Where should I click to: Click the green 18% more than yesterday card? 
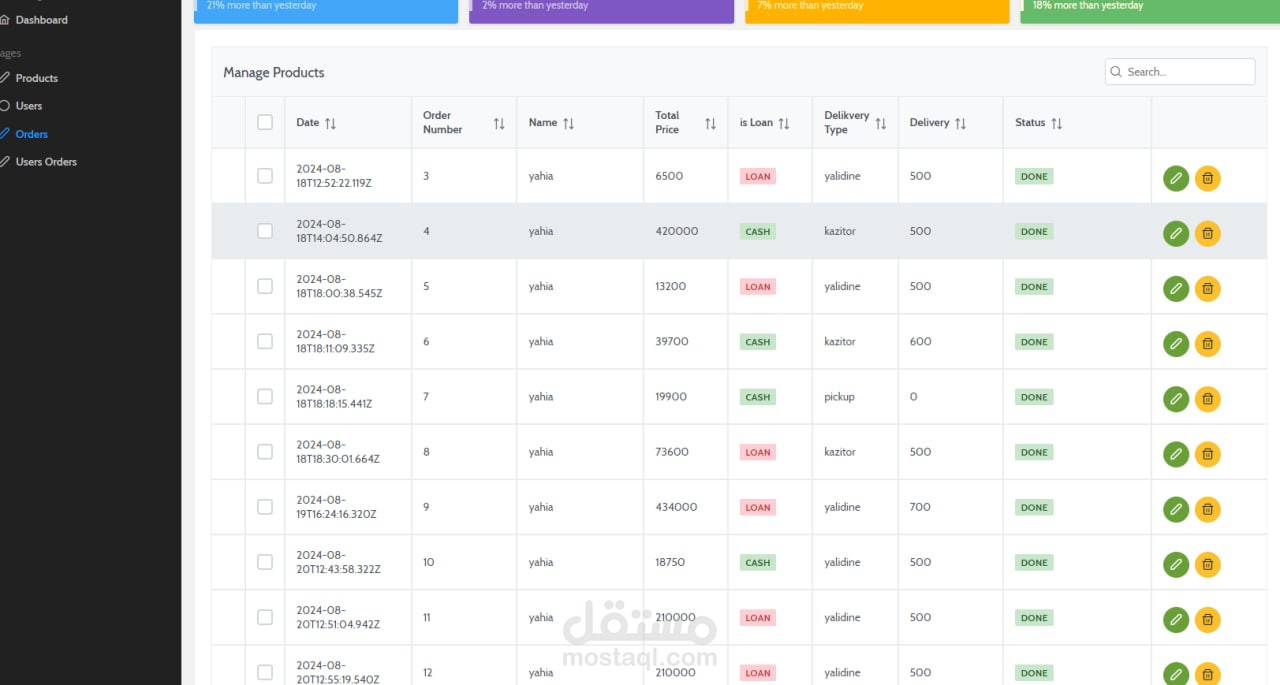pos(1150,10)
